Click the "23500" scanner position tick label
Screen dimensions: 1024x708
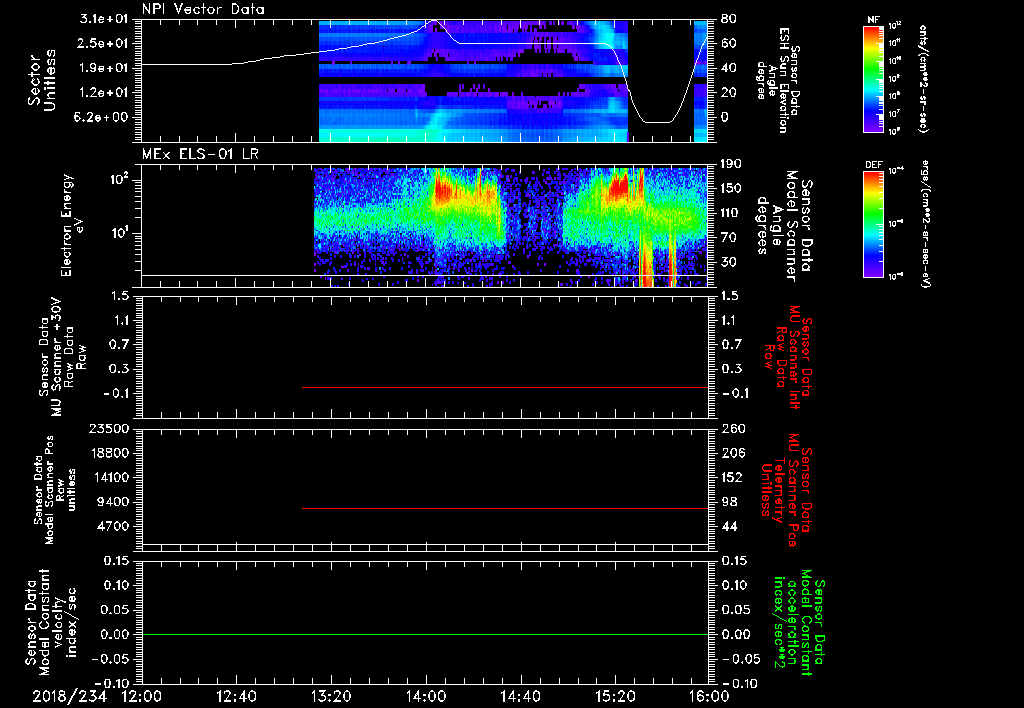click(108, 428)
